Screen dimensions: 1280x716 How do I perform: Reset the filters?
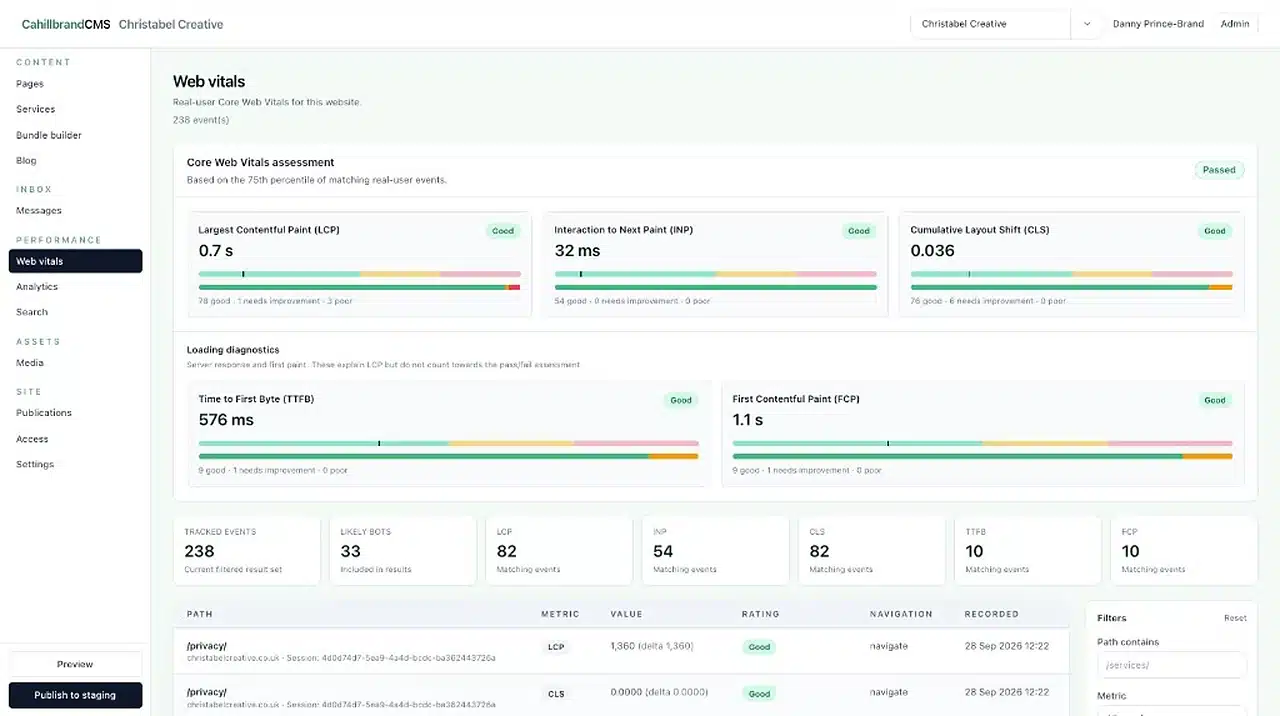[1235, 618]
